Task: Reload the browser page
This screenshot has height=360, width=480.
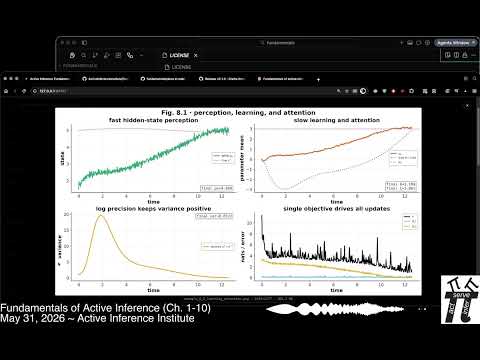Action: coord(24,91)
